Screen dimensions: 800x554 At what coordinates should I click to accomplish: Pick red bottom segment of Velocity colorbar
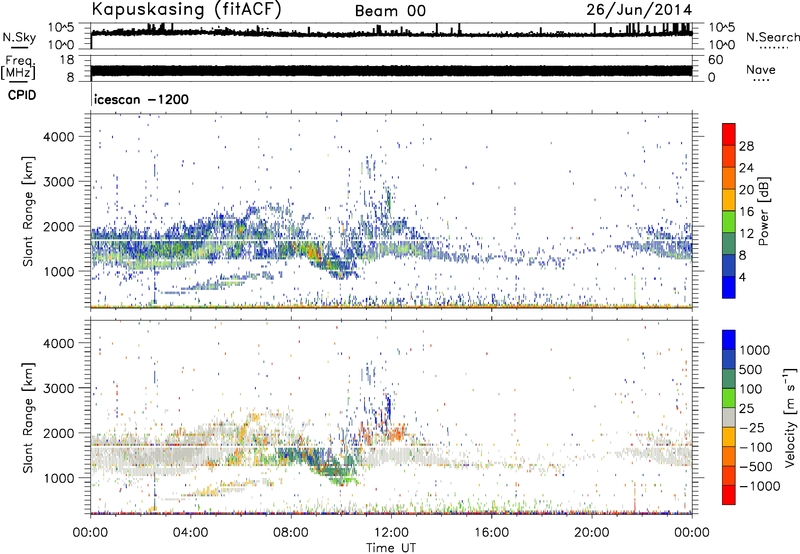click(x=729, y=495)
